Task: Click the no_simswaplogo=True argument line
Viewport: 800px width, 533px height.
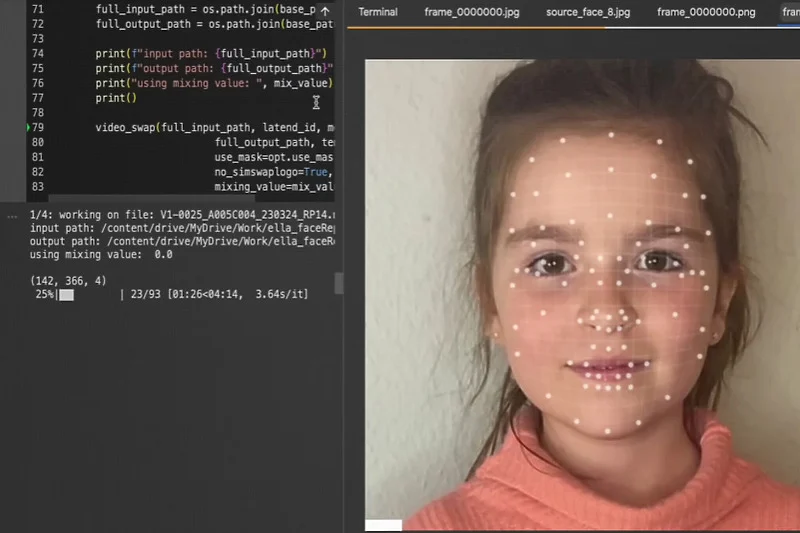Action: (273, 172)
